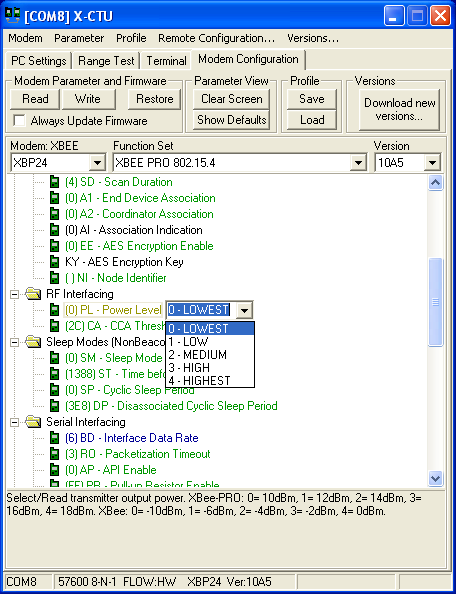Image resolution: width=456 pixels, height=594 pixels.
Task: Switch to the Range Test tab
Action: [x=106, y=61]
